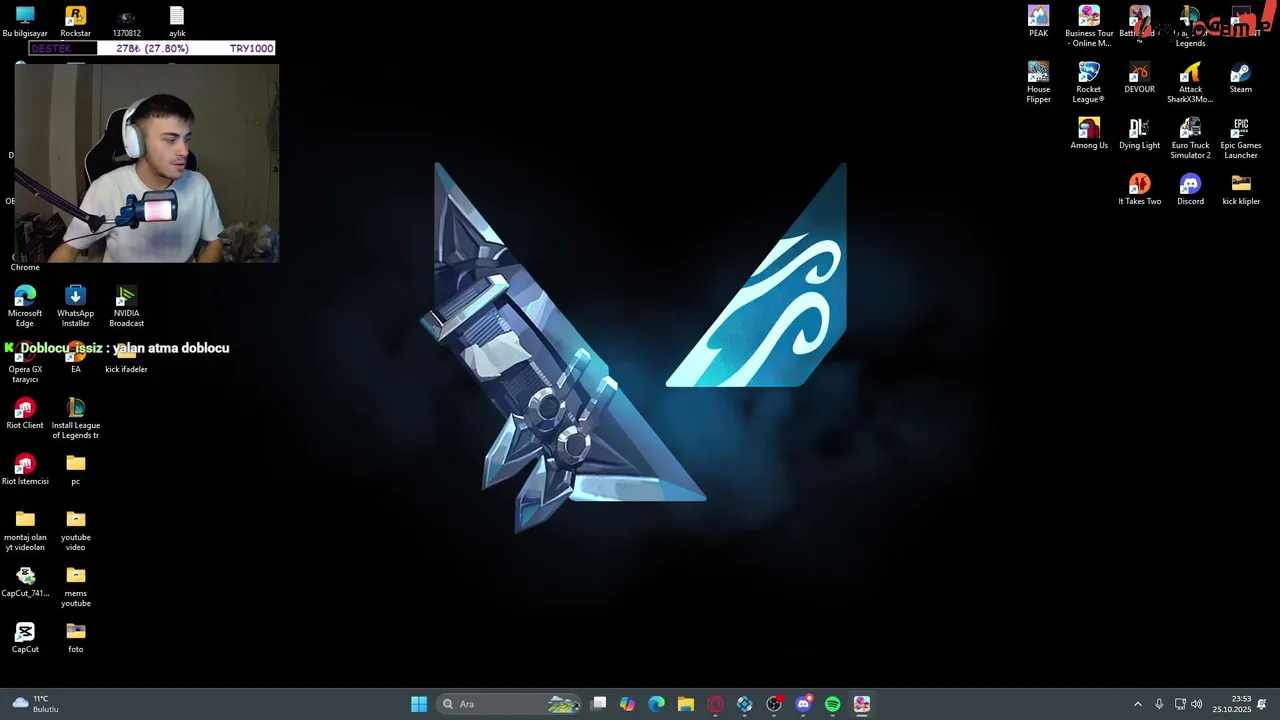
Task: Launch the Riot Client shortcut
Action: coord(25,413)
